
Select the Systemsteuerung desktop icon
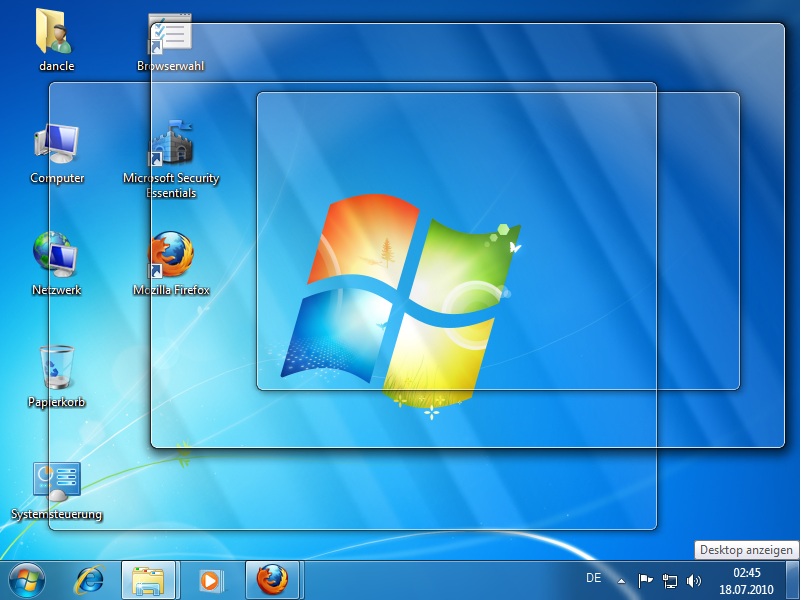click(57, 481)
